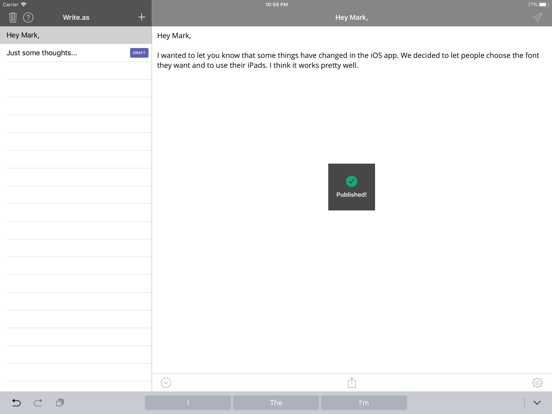This screenshot has width=552, height=414.
Task: Tap the DRAFT badge
Action: coord(139,53)
